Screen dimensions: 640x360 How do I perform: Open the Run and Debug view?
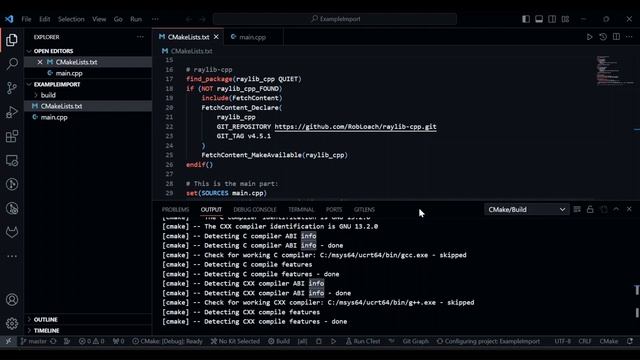pos(12,112)
